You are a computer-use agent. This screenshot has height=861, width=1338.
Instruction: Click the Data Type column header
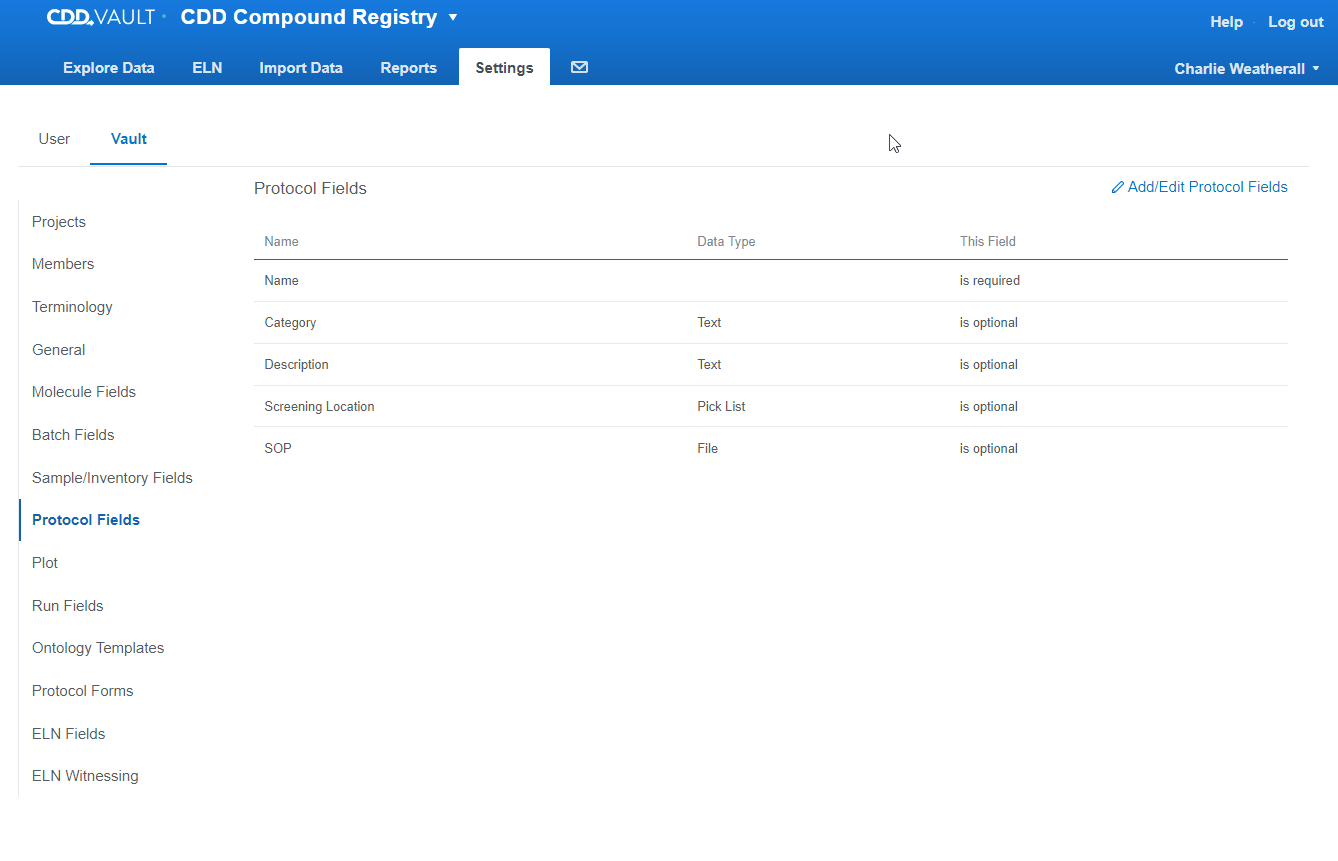726,241
